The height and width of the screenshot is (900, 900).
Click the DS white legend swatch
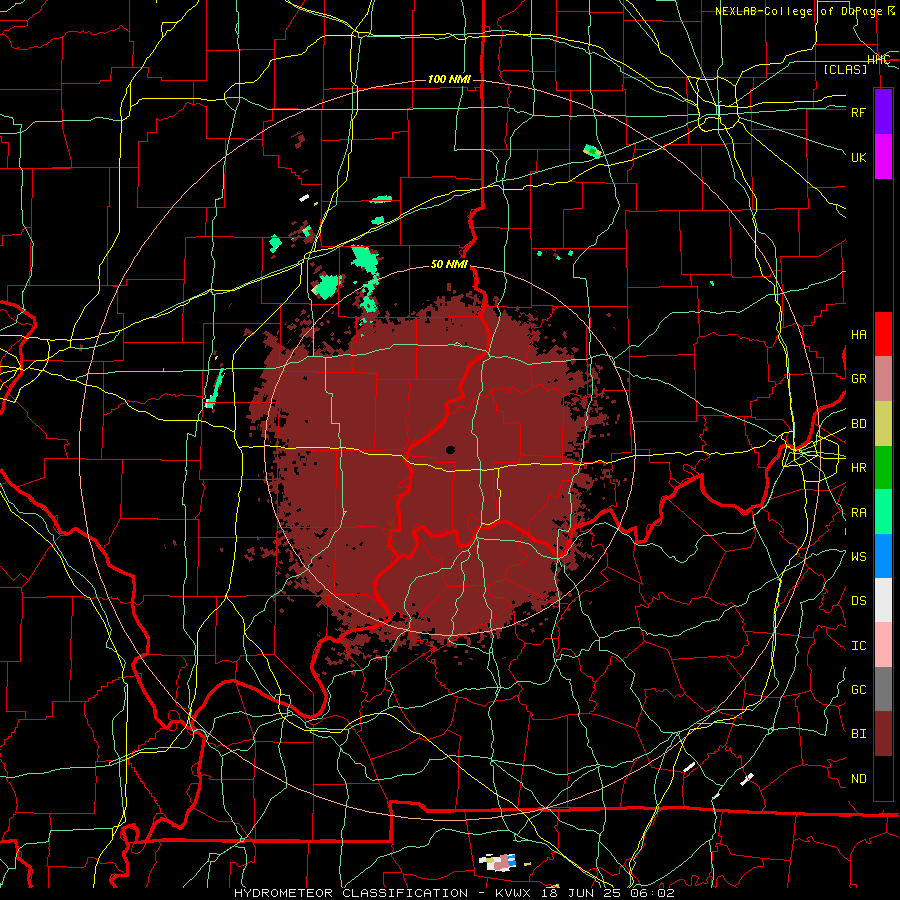point(883,600)
